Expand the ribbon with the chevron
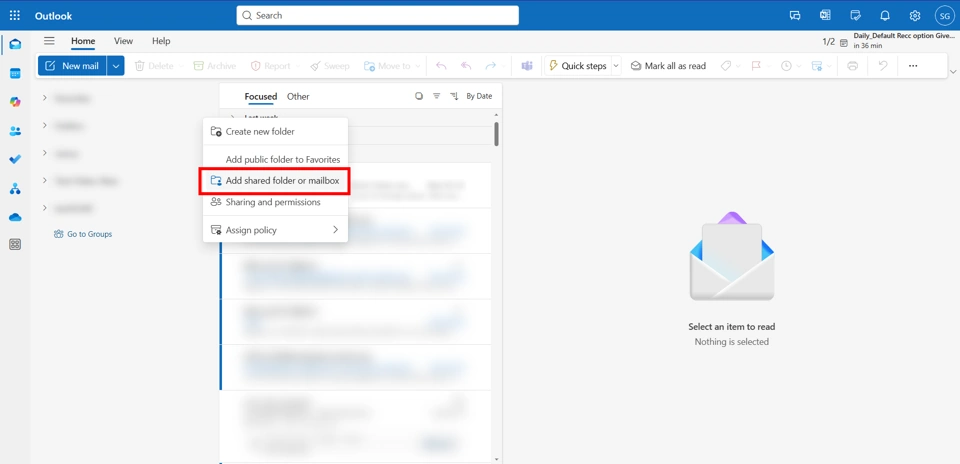The width and height of the screenshot is (960, 464). coord(953,72)
